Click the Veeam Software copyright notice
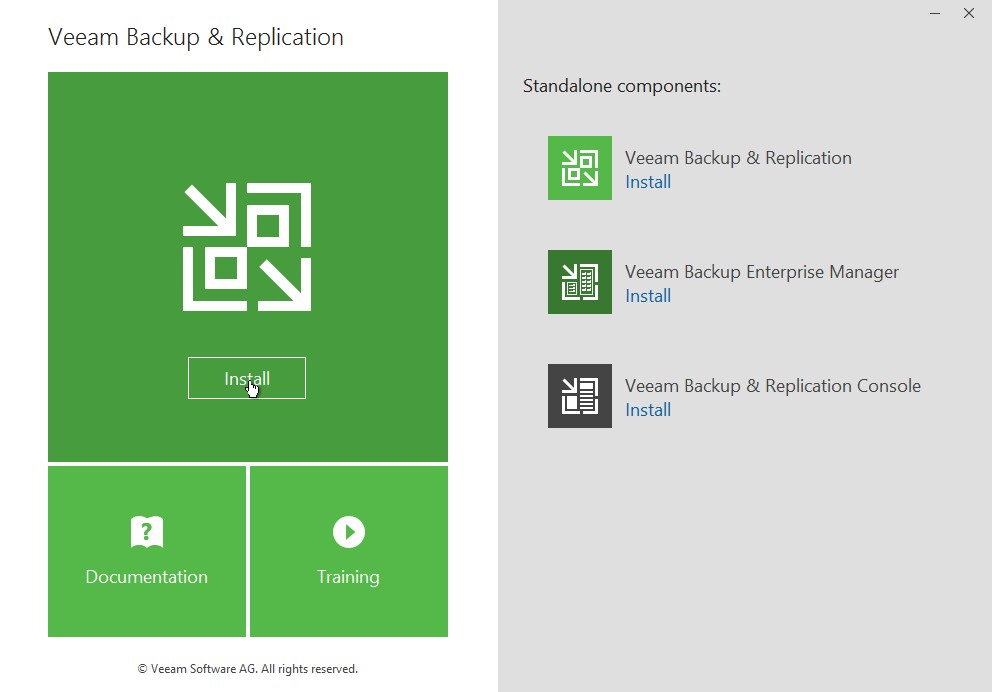 (247, 669)
